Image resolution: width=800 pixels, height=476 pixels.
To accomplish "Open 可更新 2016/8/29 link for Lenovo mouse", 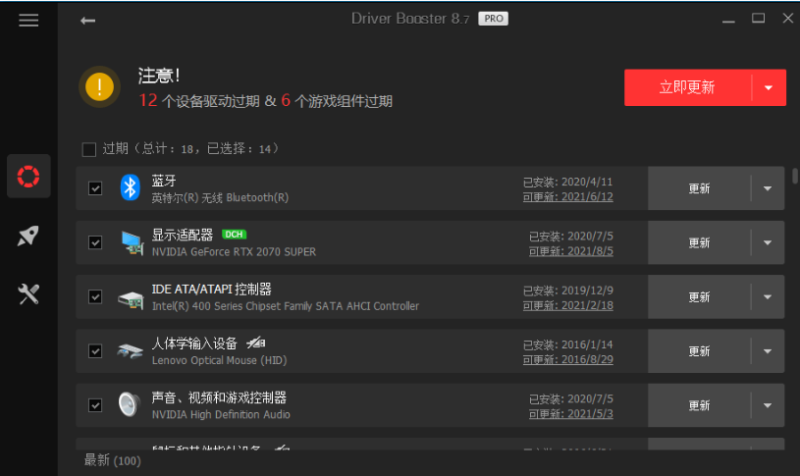I will click(x=568, y=360).
